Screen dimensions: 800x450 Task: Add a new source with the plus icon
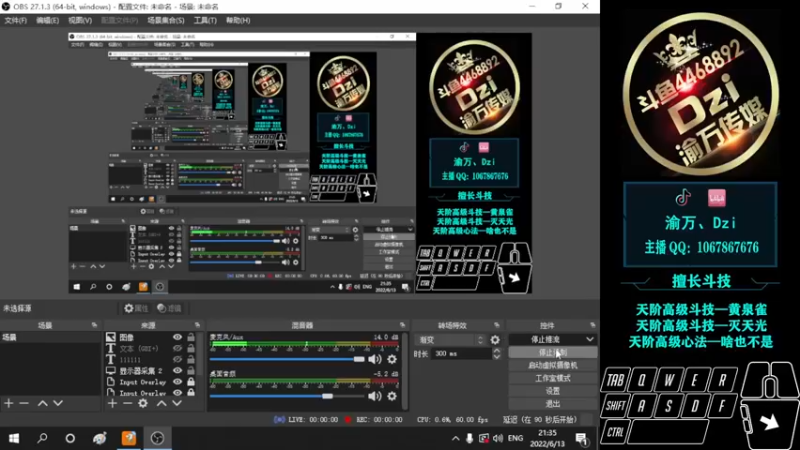coord(112,404)
